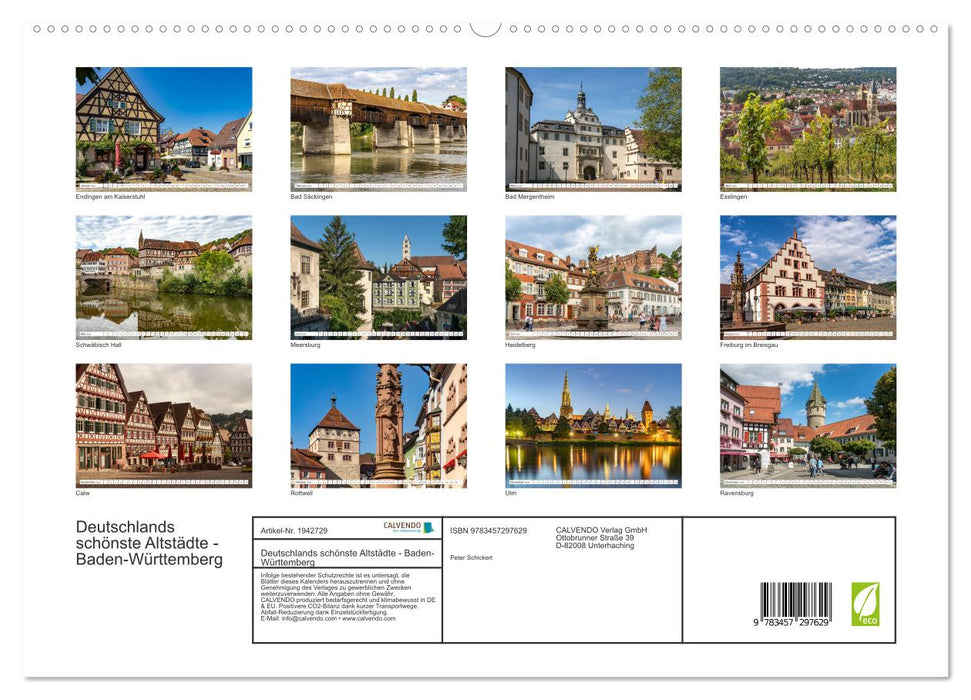
Task: Select the Freiburg im Breisgau image
Action: tap(806, 278)
